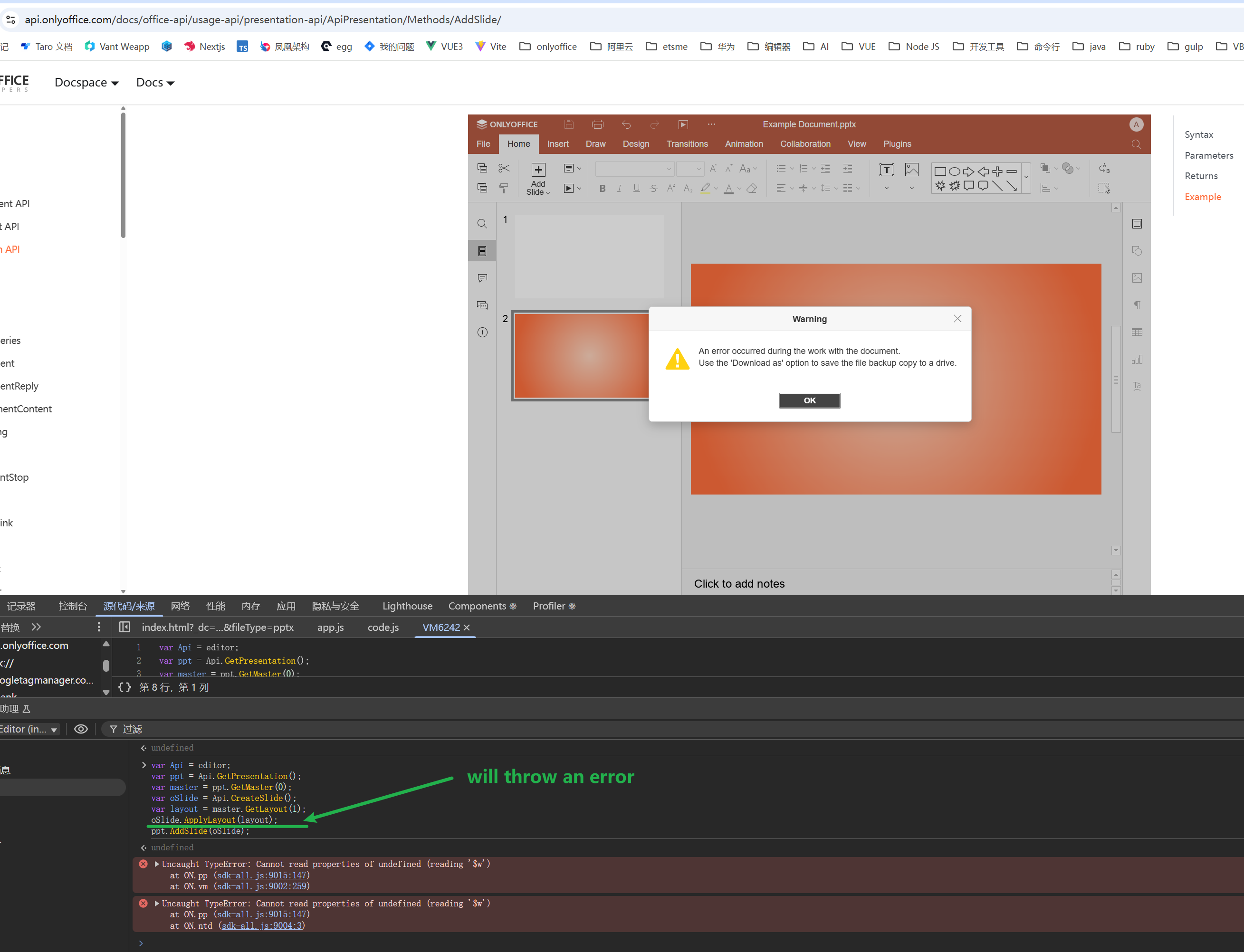Click the Italic formatting button
1244x952 pixels.
click(x=620, y=188)
